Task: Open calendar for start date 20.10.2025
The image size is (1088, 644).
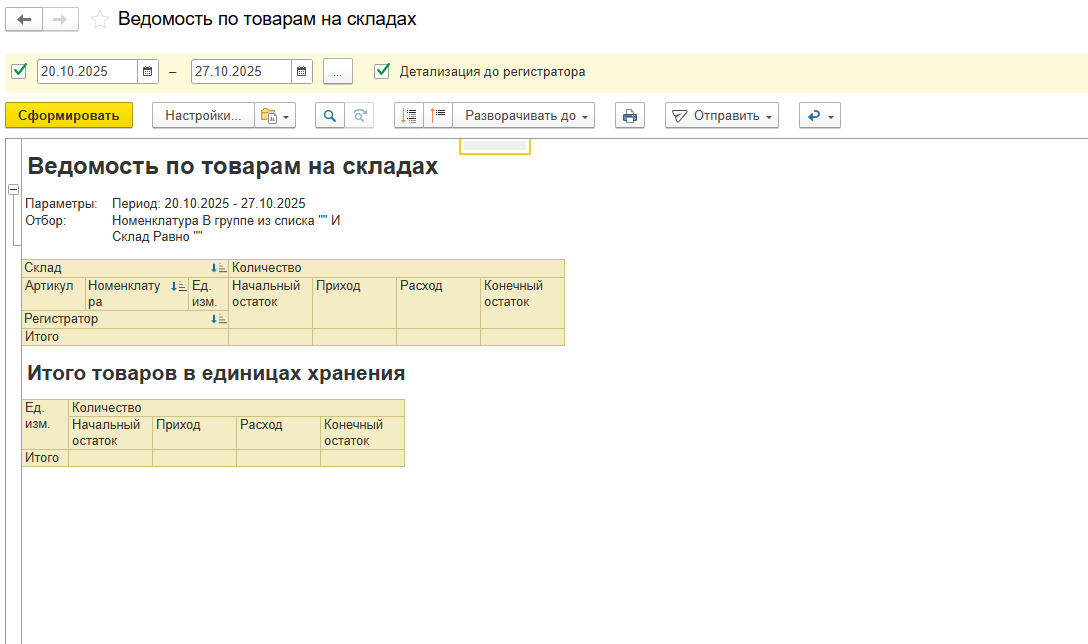Action: pos(148,72)
